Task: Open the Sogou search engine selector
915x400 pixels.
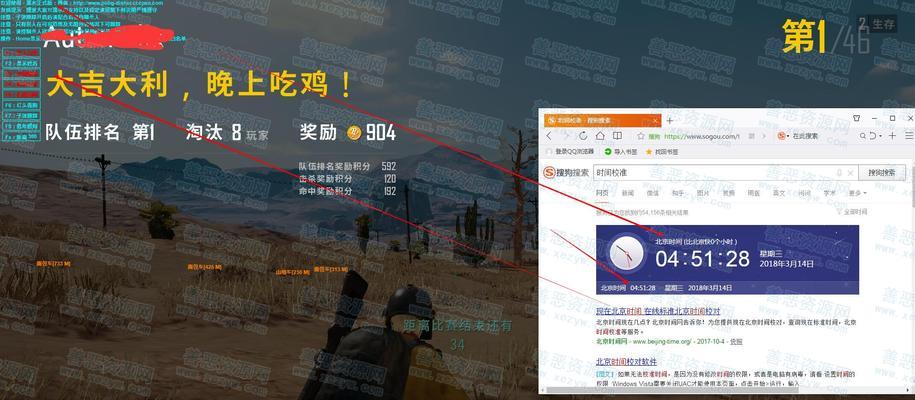Action: 783,135
